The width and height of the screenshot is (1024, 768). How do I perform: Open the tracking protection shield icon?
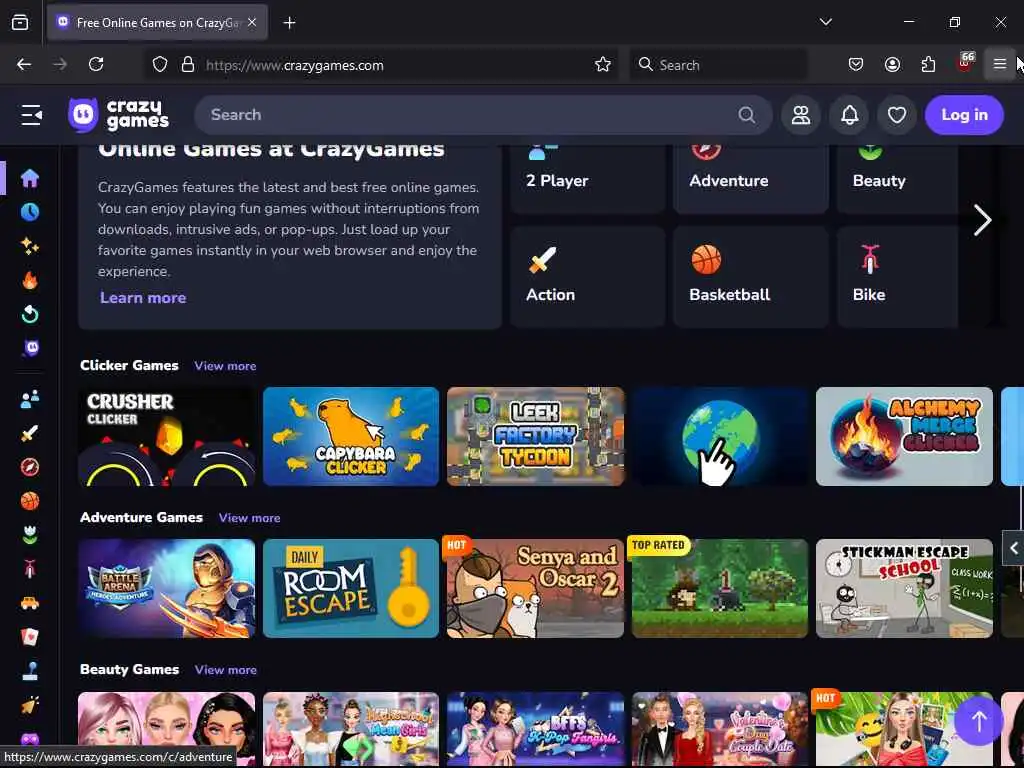click(x=160, y=65)
